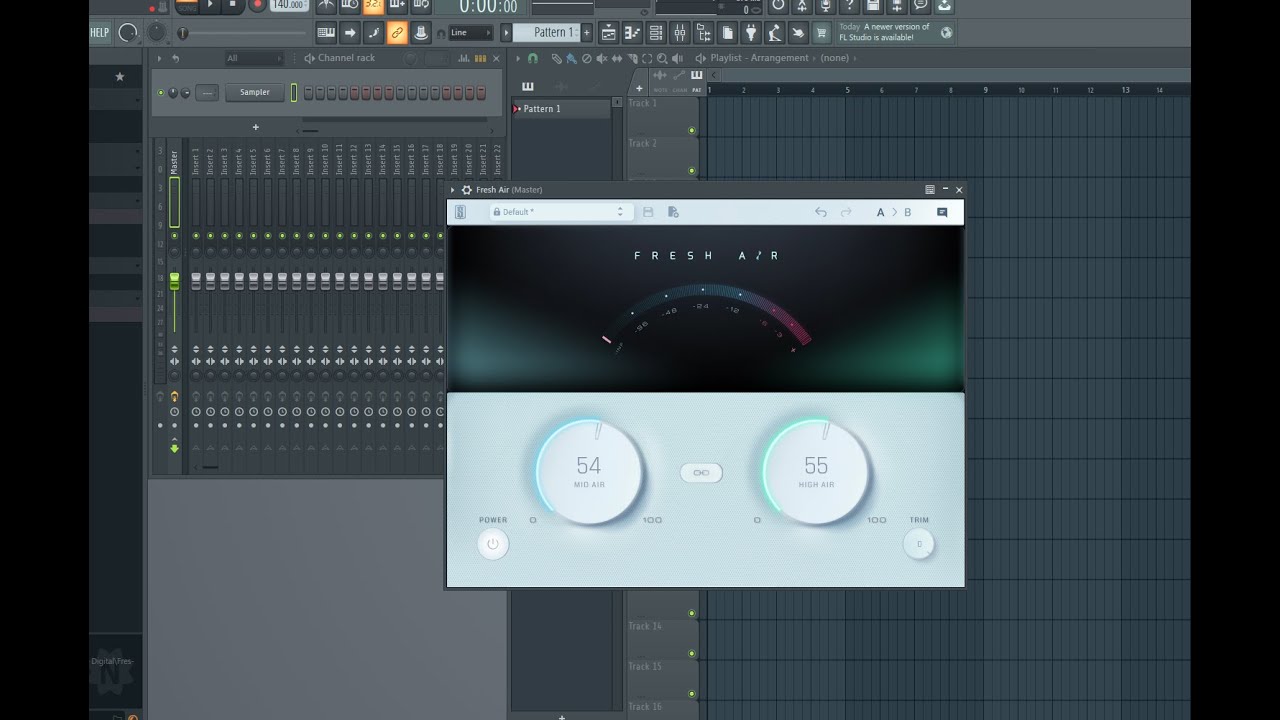The width and height of the screenshot is (1280, 720).
Task: Switch to A preset state
Action: [x=880, y=212]
